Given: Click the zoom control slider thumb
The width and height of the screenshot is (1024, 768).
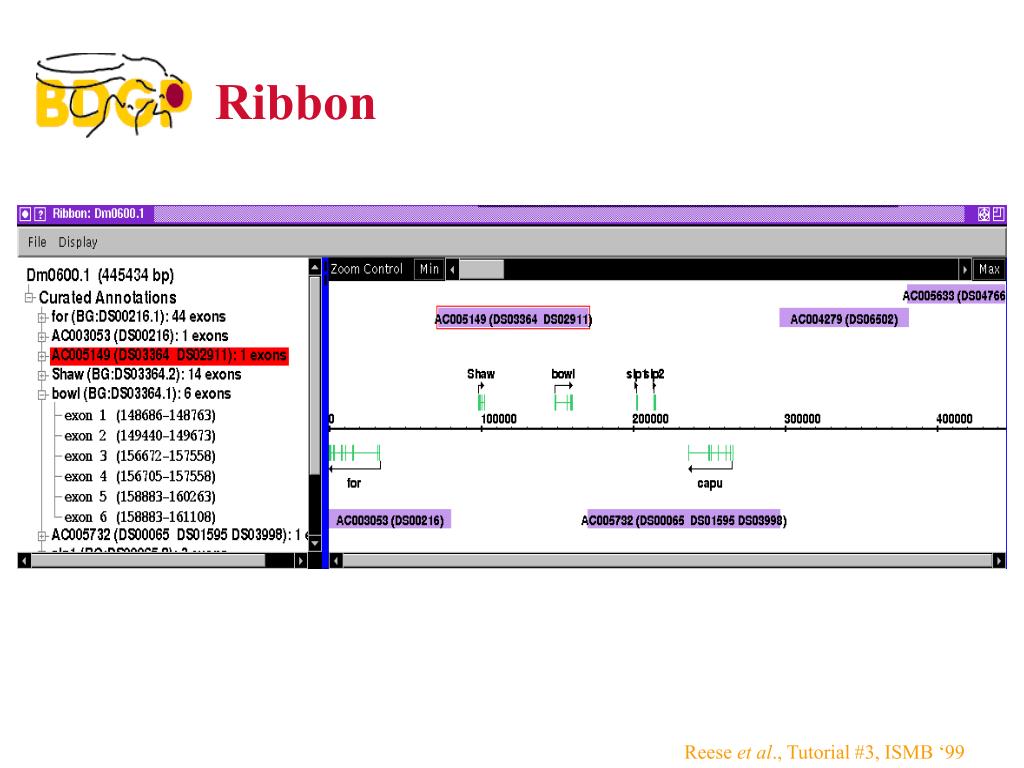Looking at the screenshot, I should pyautogui.click(x=481, y=269).
